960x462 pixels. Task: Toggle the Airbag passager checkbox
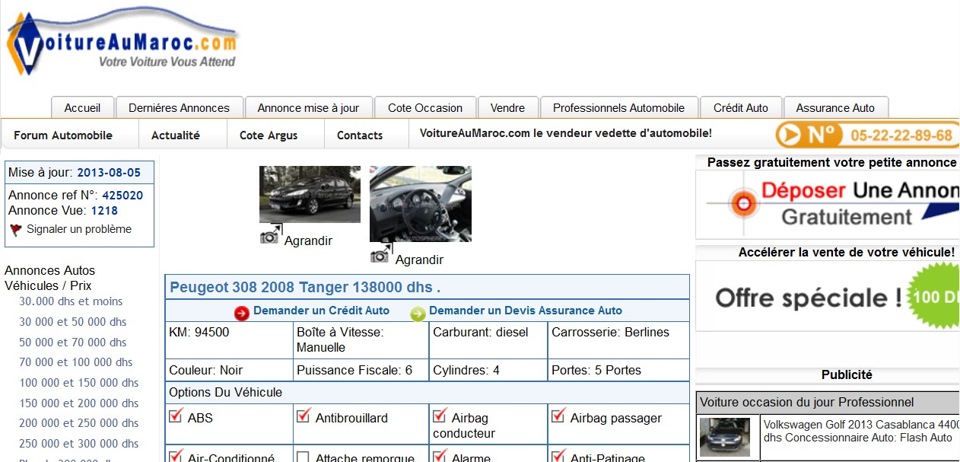[x=558, y=416]
